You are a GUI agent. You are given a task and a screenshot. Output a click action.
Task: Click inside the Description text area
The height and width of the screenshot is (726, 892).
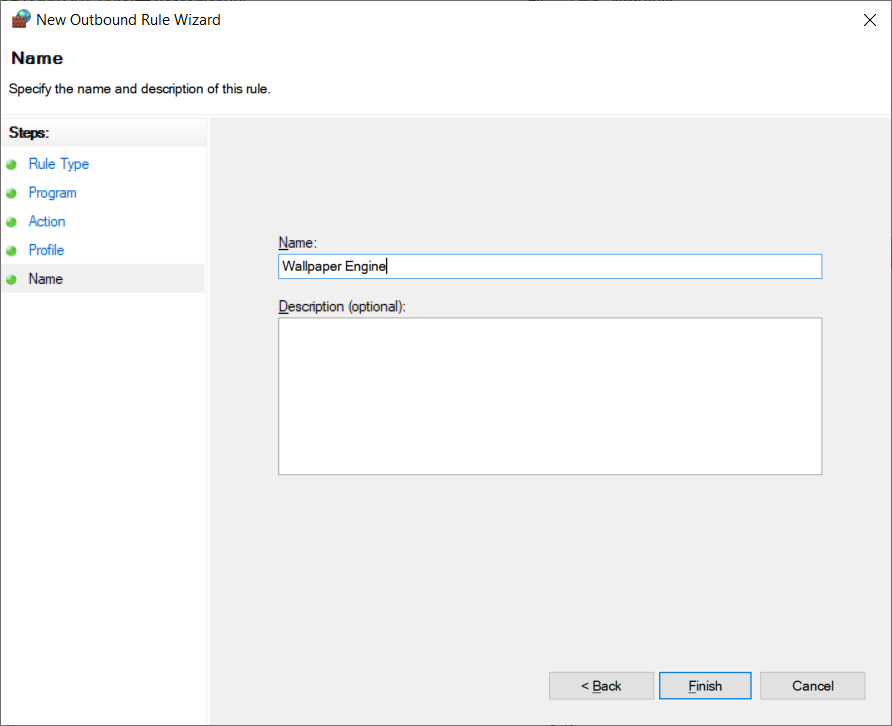[x=549, y=396]
